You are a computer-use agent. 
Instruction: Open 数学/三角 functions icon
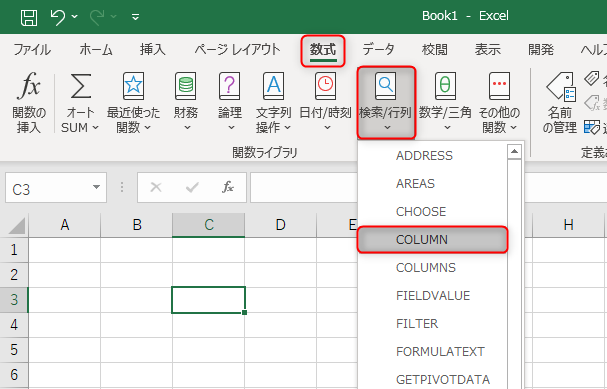tap(445, 86)
